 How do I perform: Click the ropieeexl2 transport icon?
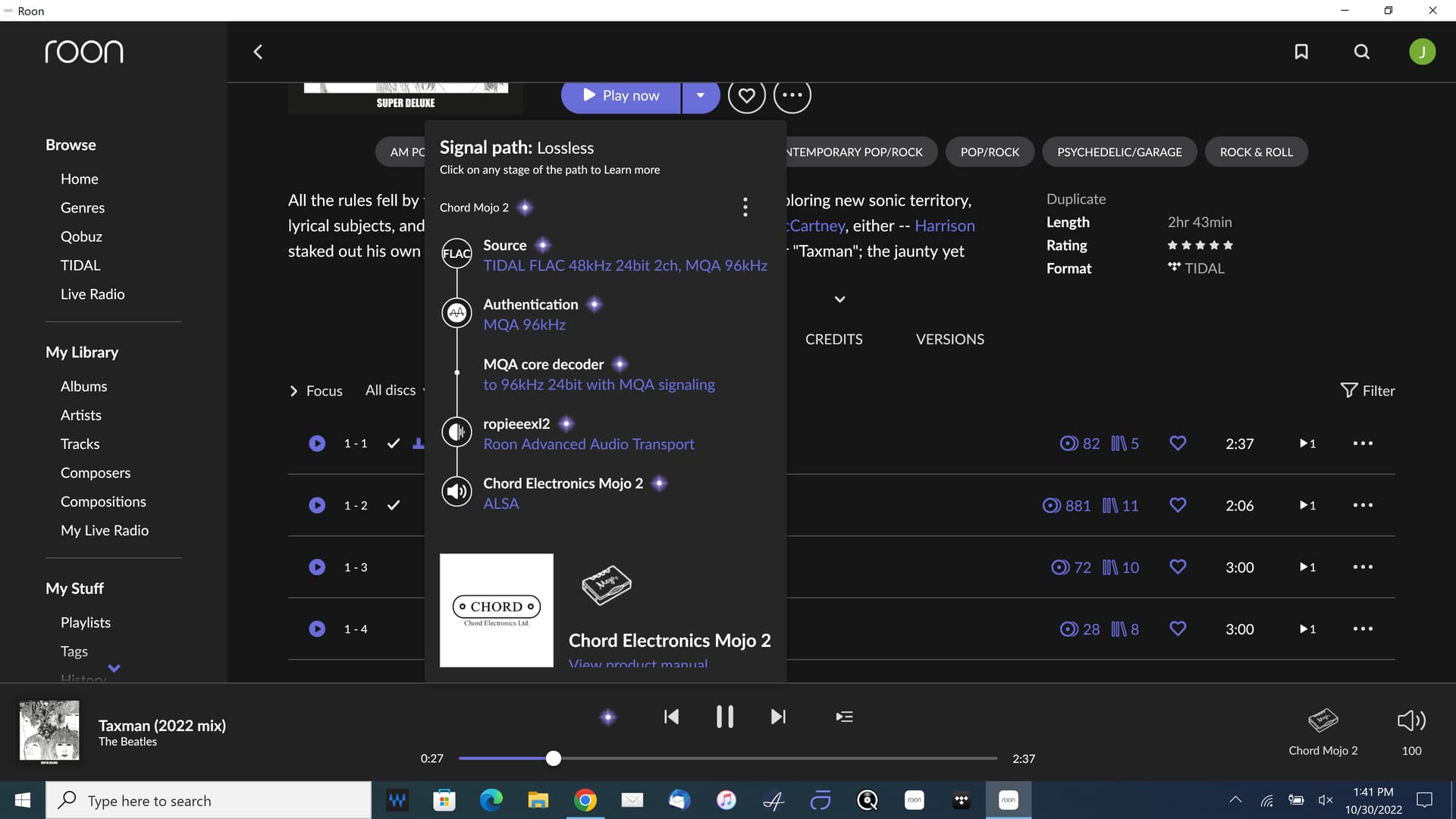pos(457,432)
